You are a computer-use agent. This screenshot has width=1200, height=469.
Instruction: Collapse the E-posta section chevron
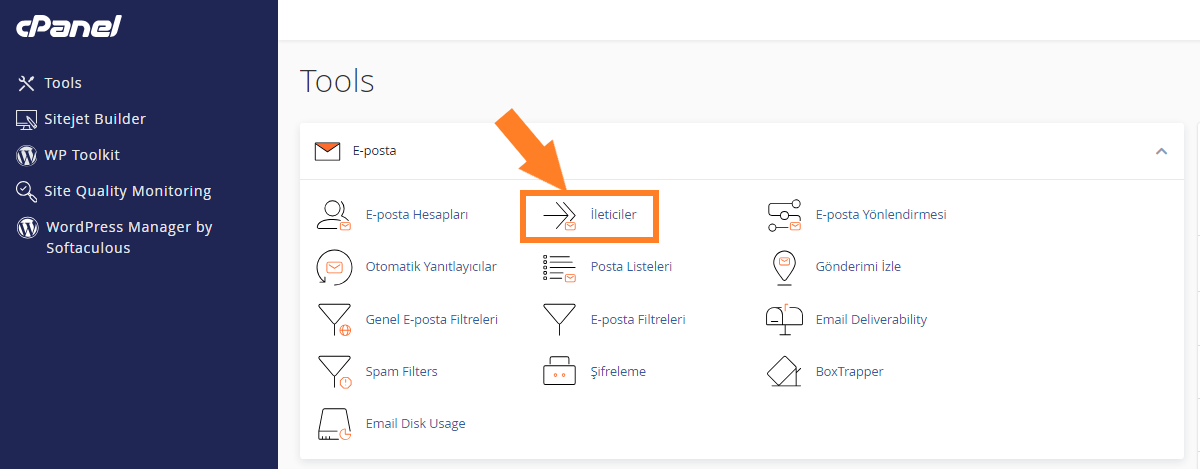pos(1161,151)
